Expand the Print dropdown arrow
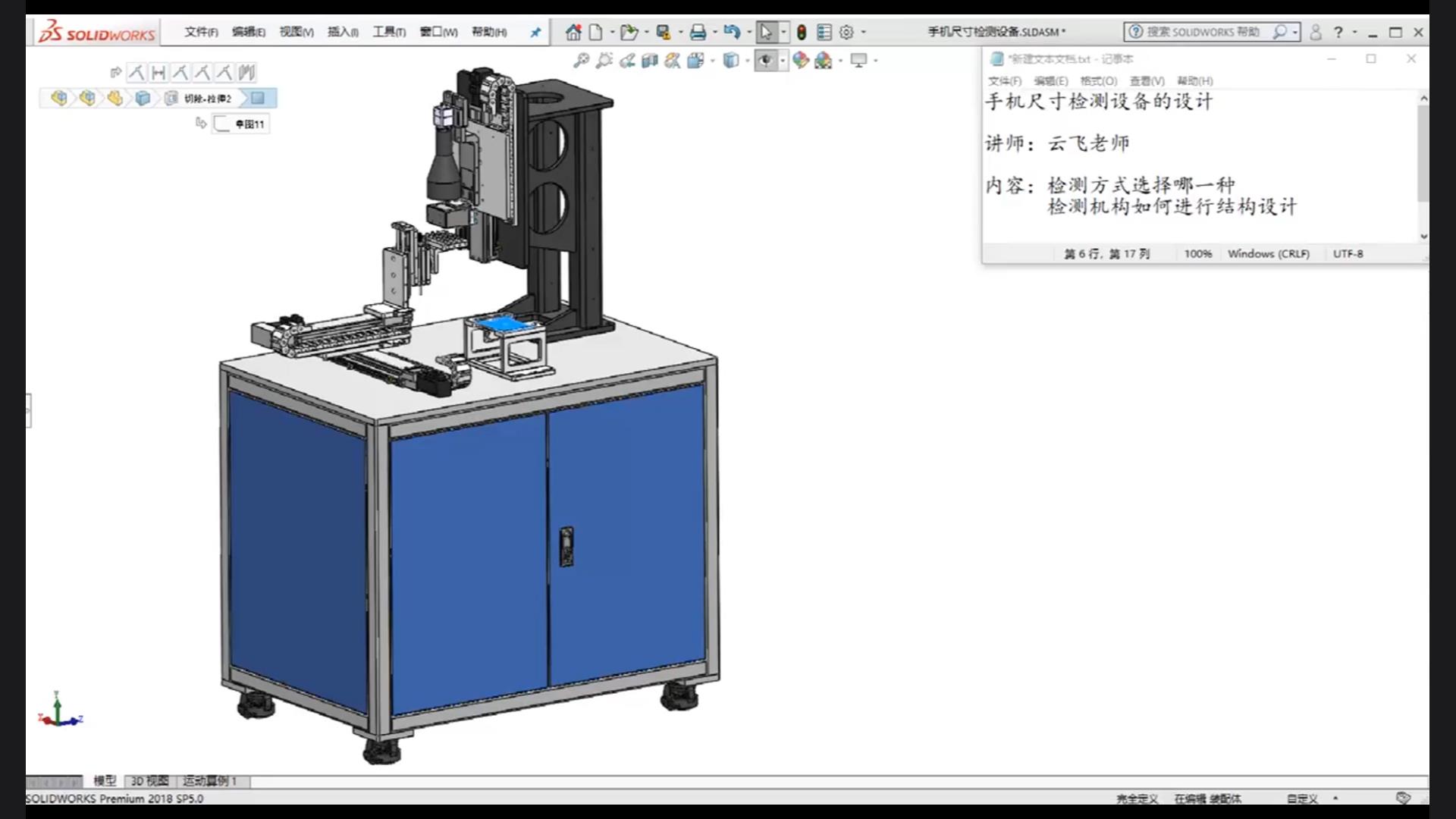 tap(714, 32)
